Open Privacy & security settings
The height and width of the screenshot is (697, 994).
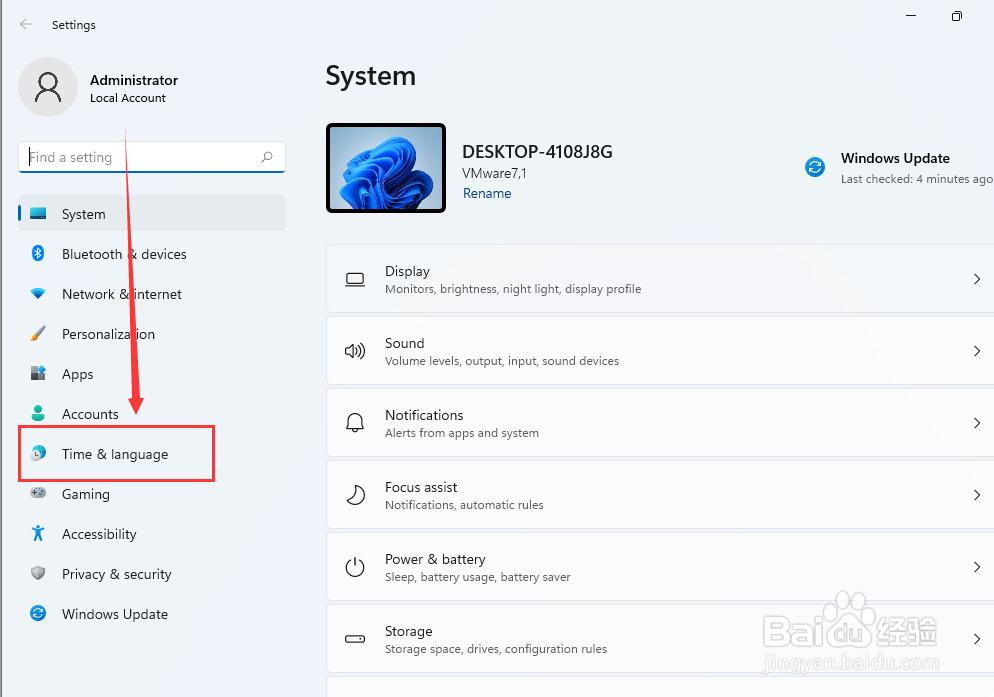pyautogui.click(x=152, y=573)
